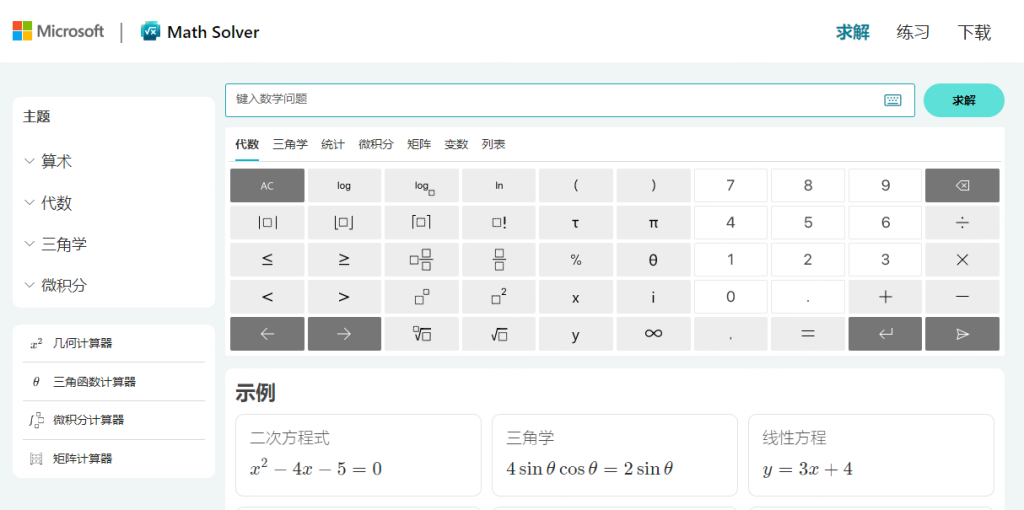This screenshot has width=1024, height=510.
Task: Insert floor function template key
Action: click(344, 223)
